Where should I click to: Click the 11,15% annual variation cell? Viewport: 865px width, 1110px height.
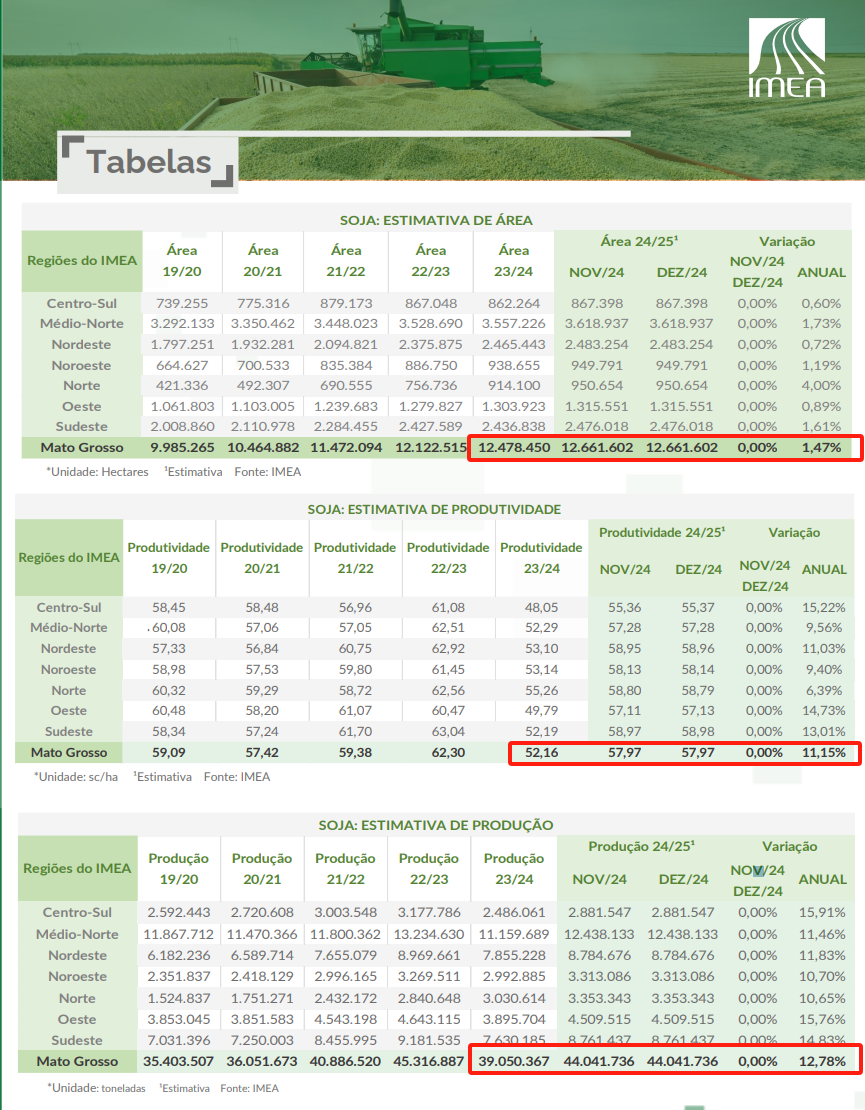coord(823,752)
